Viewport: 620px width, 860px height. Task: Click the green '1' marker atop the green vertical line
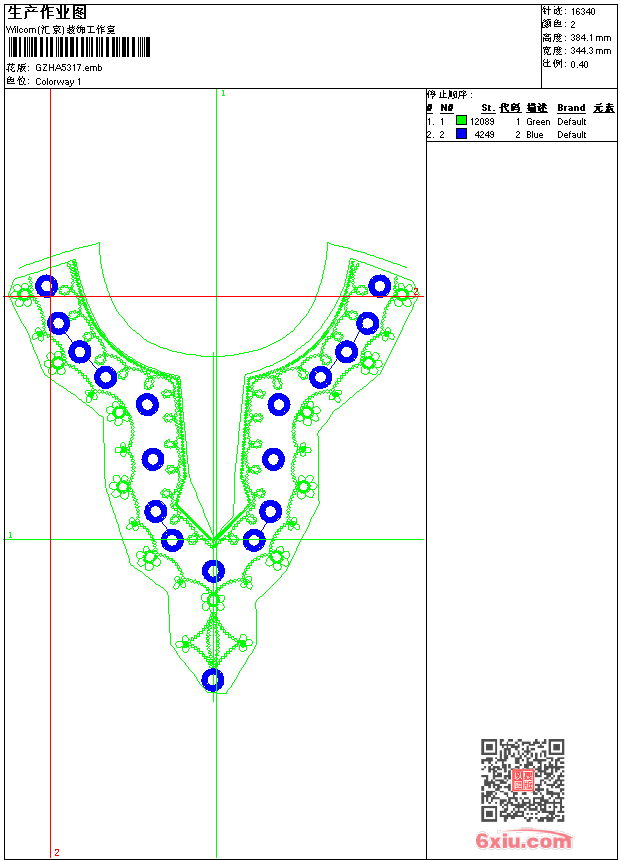pyautogui.click(x=223, y=94)
